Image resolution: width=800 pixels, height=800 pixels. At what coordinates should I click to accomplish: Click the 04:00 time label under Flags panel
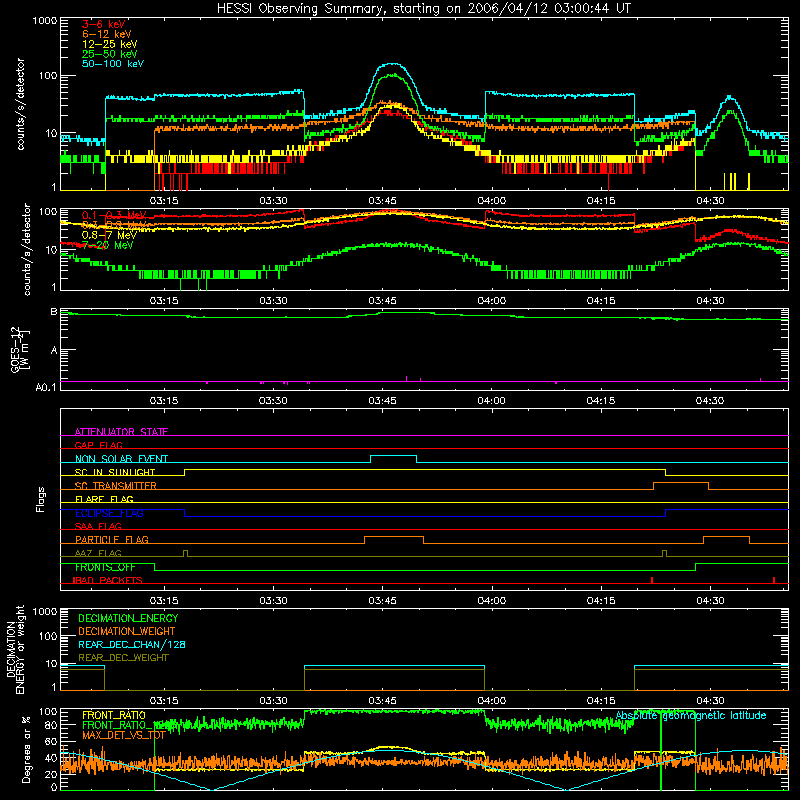(491, 601)
